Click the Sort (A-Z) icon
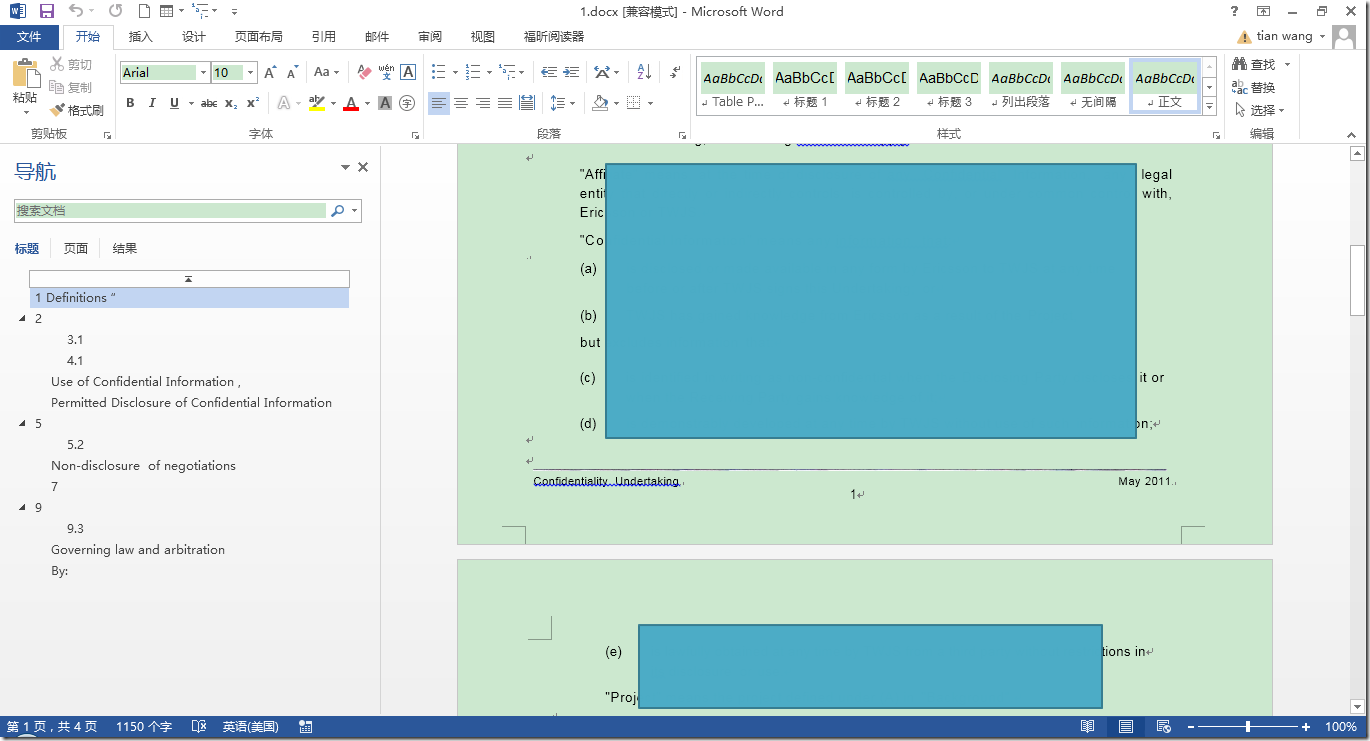1370x741 pixels. point(644,73)
